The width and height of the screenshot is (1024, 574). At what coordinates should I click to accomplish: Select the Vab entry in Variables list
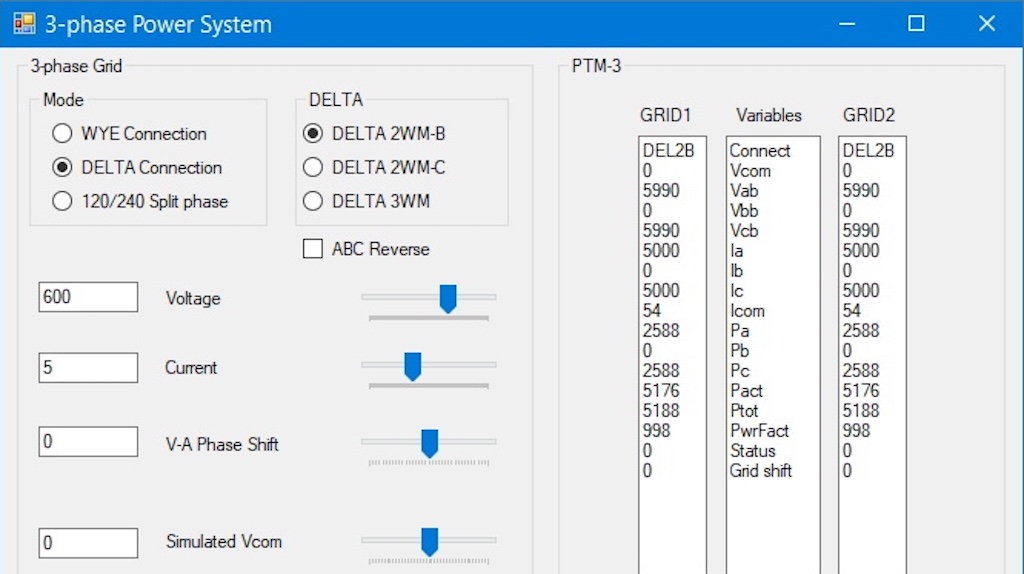click(744, 191)
